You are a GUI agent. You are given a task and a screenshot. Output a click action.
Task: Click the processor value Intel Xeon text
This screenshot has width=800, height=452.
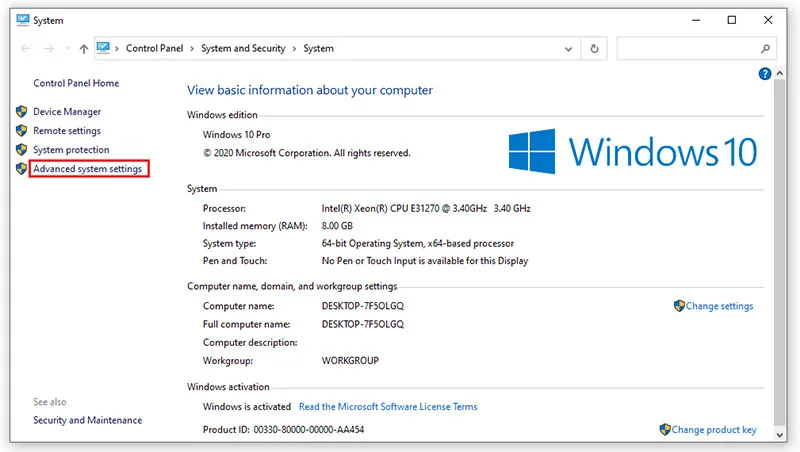point(426,208)
